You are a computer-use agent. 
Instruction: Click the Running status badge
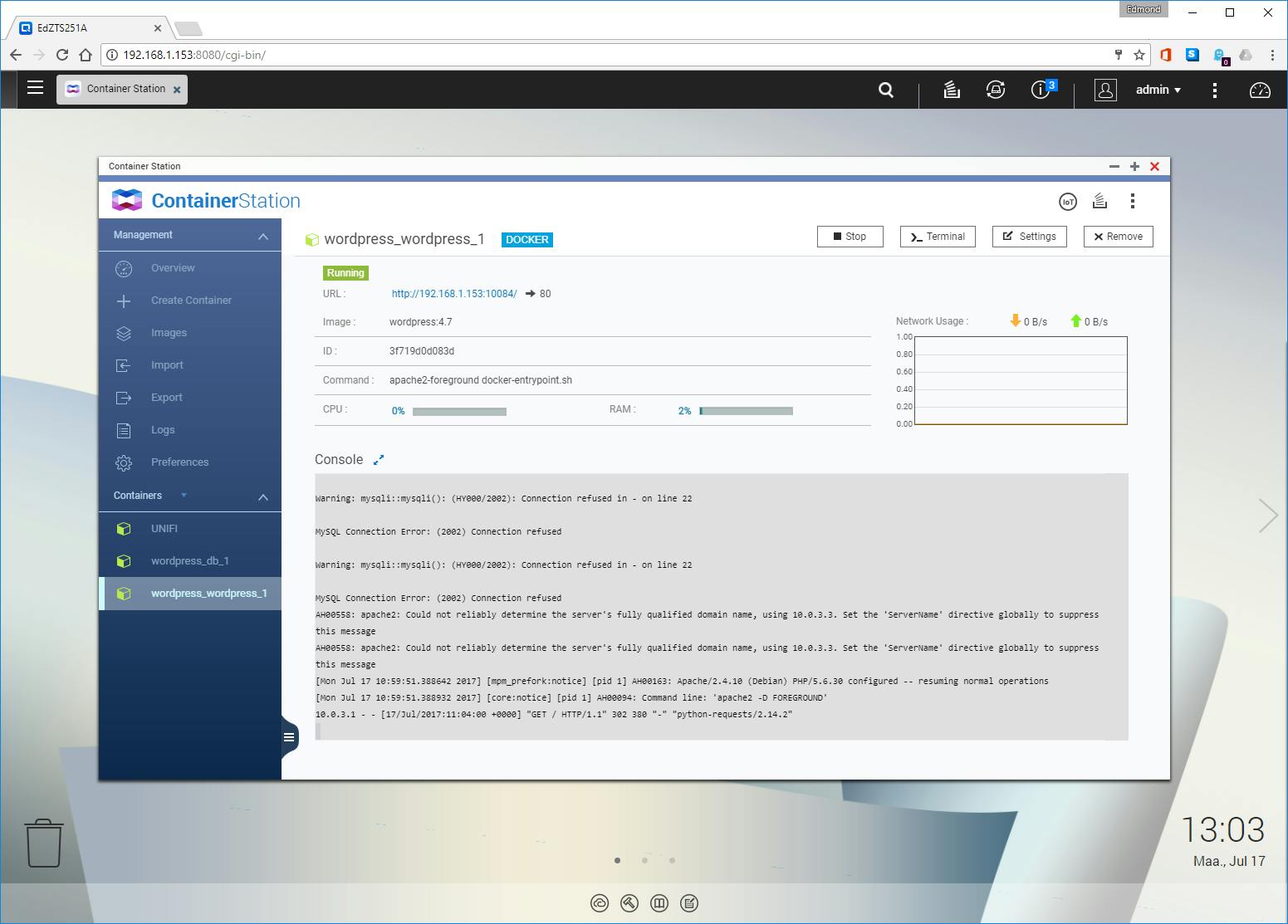[x=345, y=273]
